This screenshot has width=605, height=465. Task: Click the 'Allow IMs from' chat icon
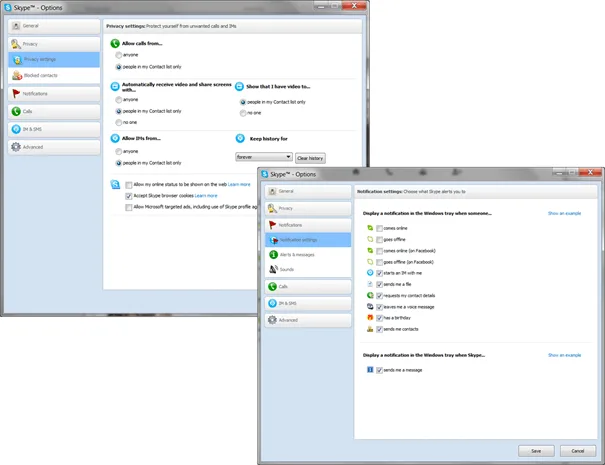pos(115,138)
